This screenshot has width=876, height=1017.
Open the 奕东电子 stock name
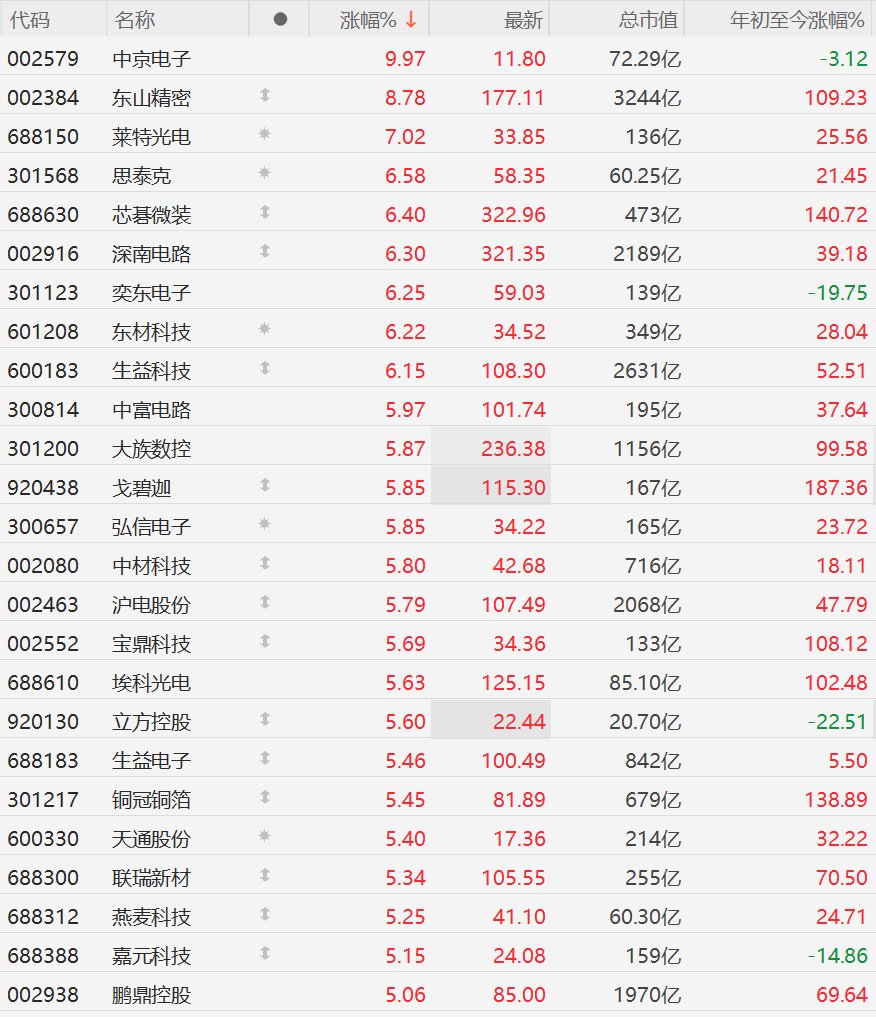point(151,293)
